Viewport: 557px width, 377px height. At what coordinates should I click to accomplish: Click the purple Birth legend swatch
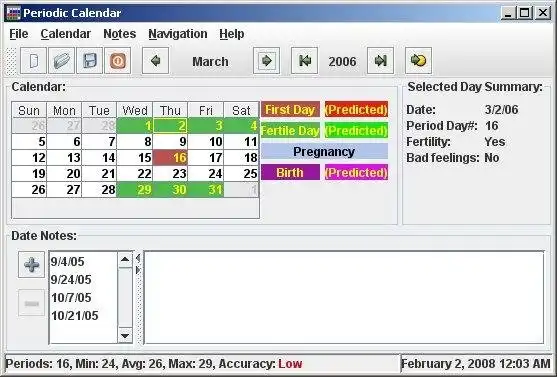pos(290,172)
